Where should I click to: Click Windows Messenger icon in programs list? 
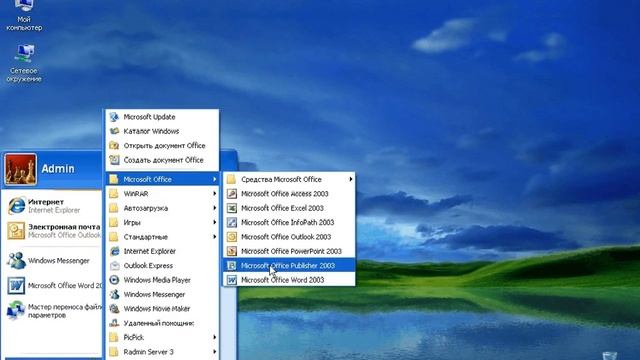pos(114,294)
